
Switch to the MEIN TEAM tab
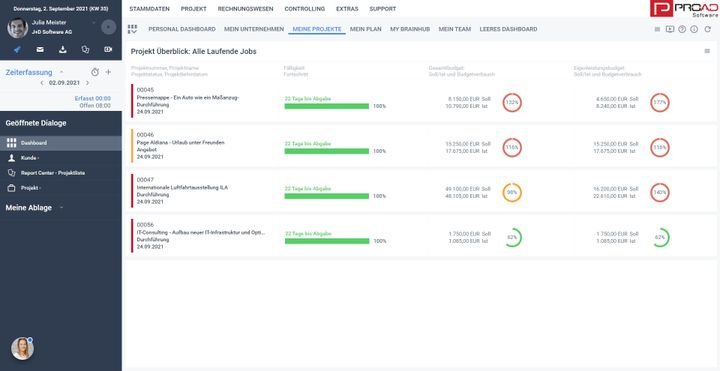(x=455, y=29)
